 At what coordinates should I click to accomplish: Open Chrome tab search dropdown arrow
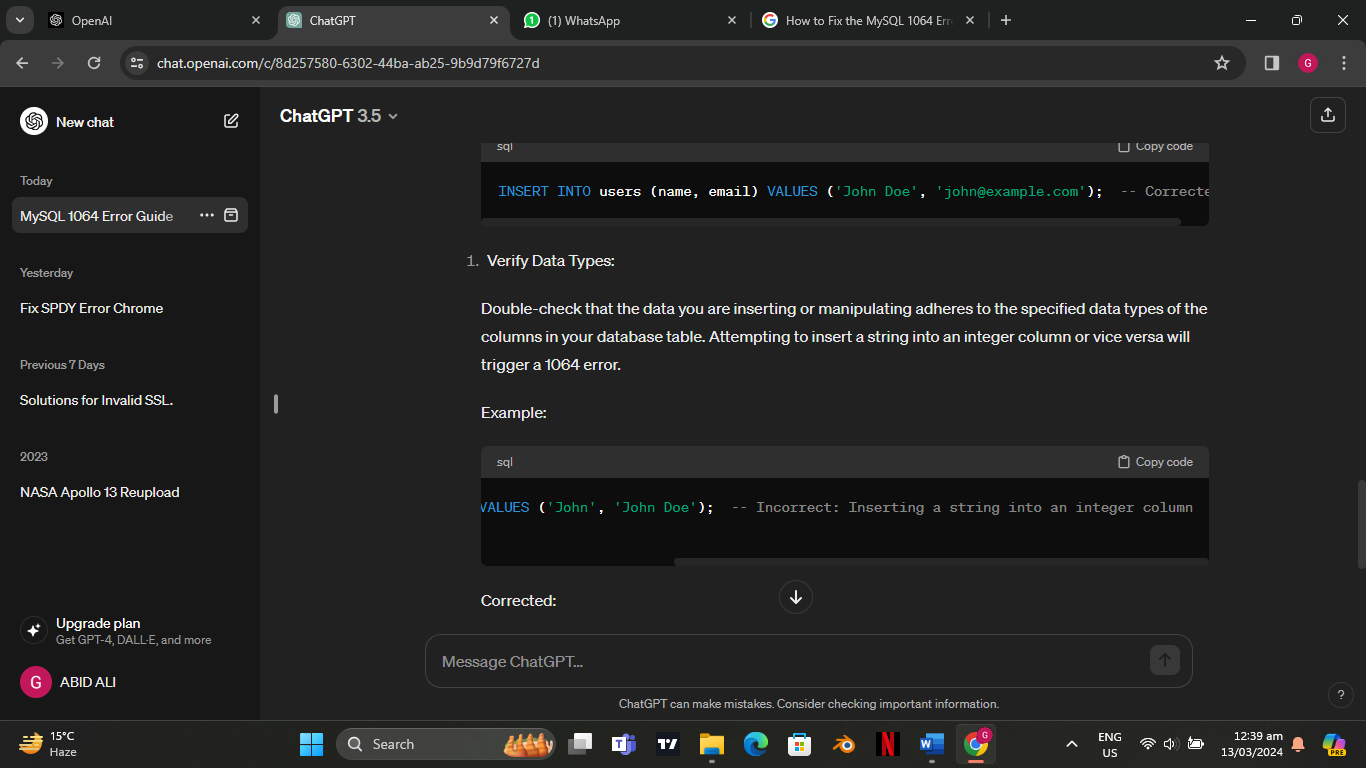point(20,20)
